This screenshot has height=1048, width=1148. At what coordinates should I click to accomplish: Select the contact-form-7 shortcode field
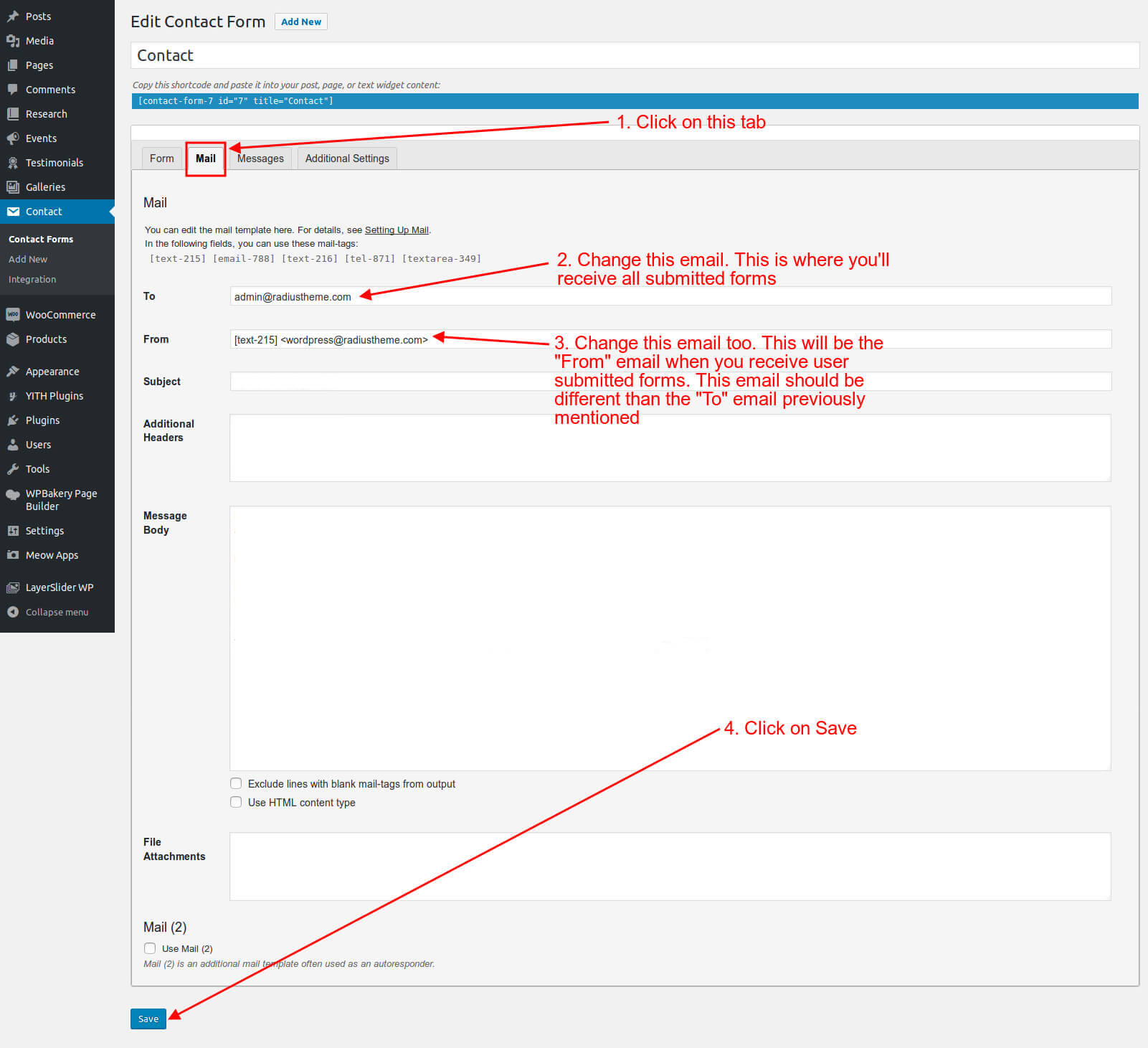(x=635, y=101)
